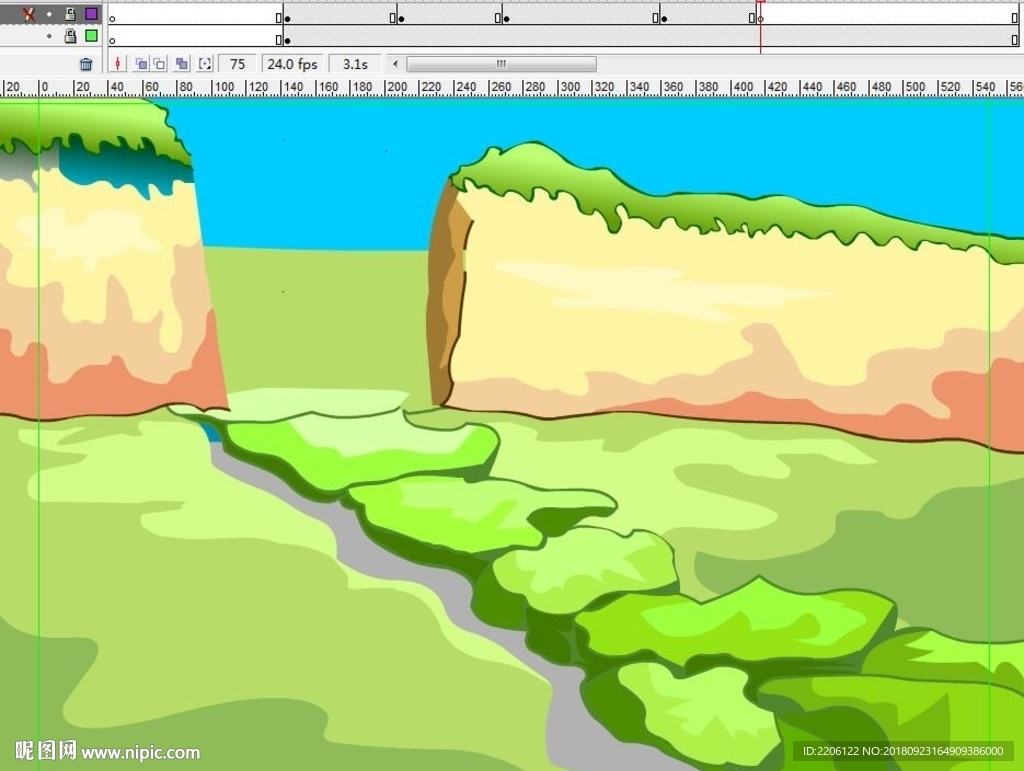
Task: Click the 3.1s elapsed time display
Action: point(355,64)
